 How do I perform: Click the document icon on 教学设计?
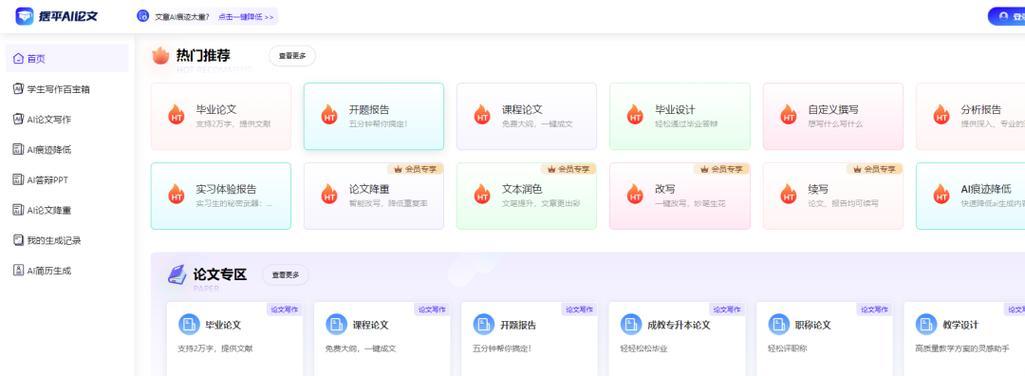click(x=926, y=324)
